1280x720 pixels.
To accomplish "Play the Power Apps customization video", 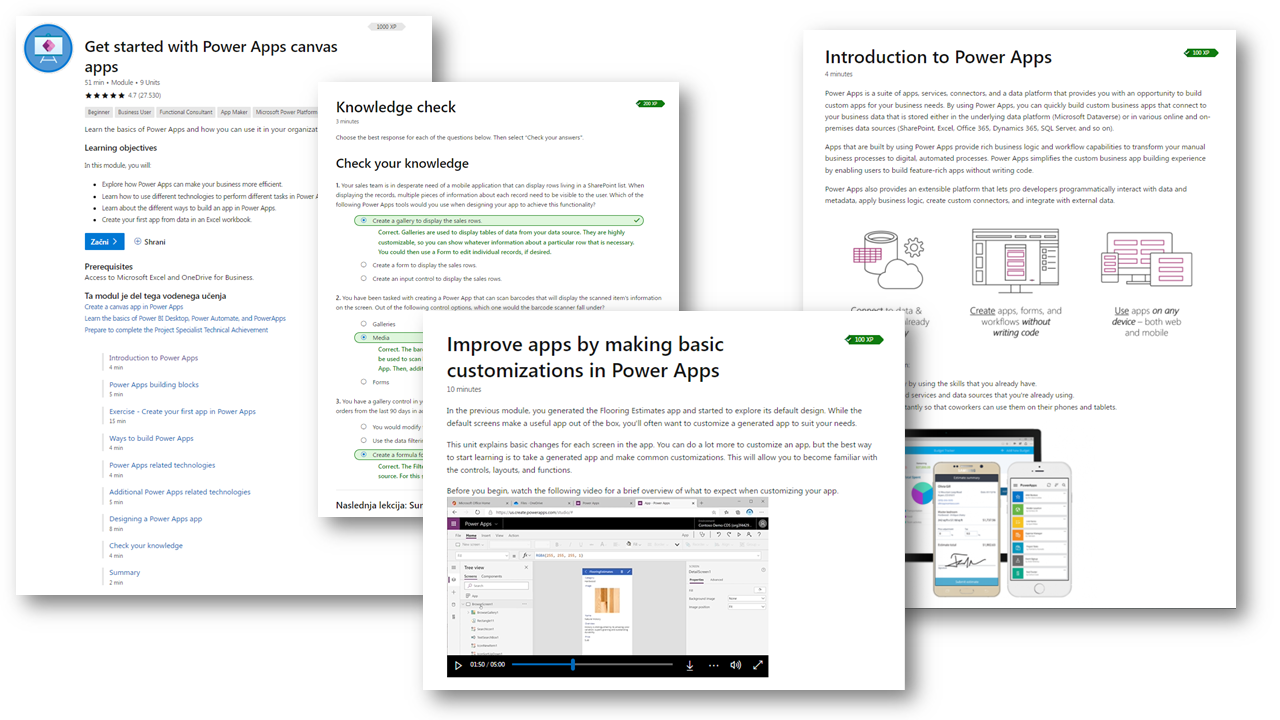I will tap(458, 665).
